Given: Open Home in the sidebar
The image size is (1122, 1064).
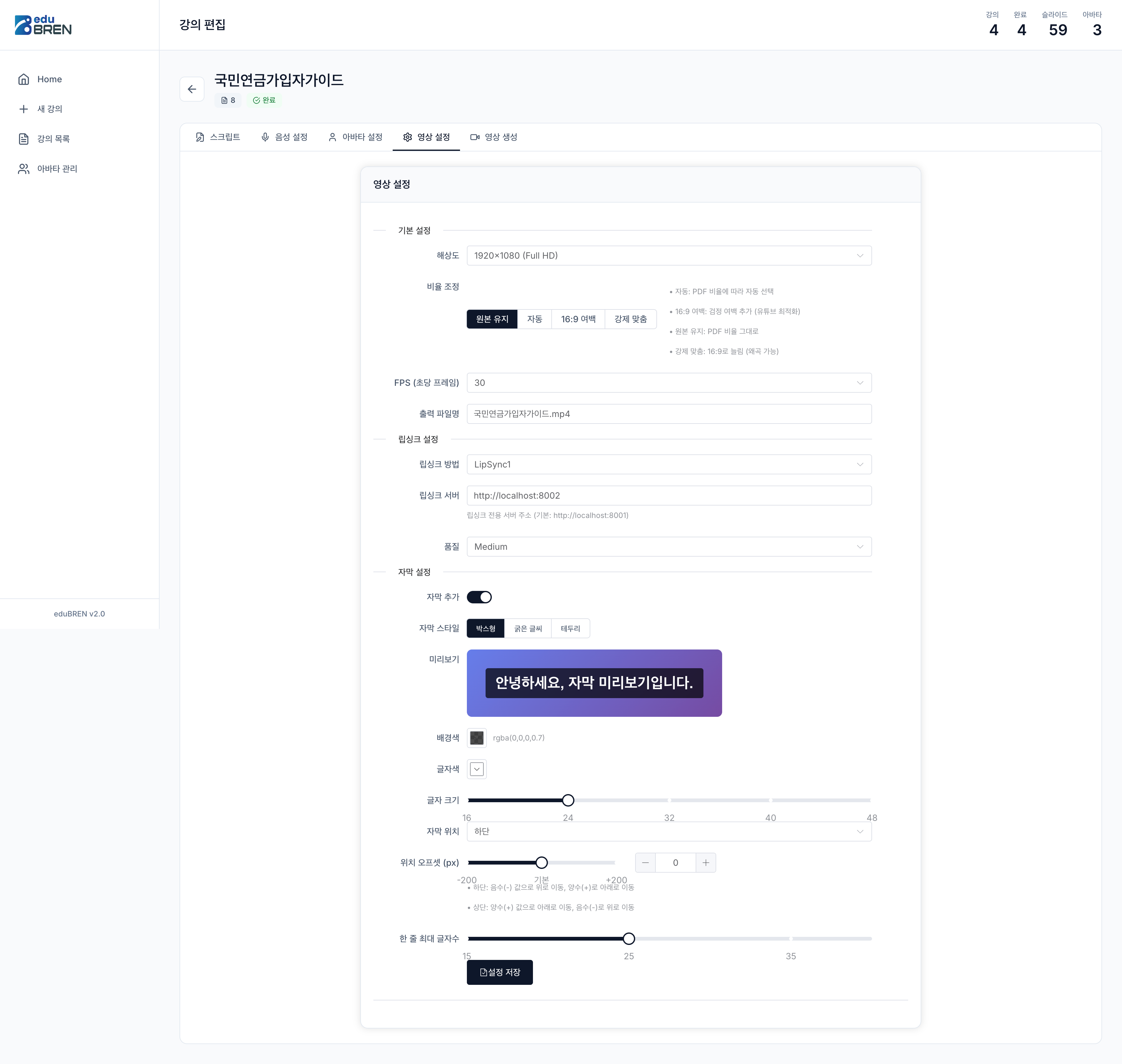Looking at the screenshot, I should point(79,79).
